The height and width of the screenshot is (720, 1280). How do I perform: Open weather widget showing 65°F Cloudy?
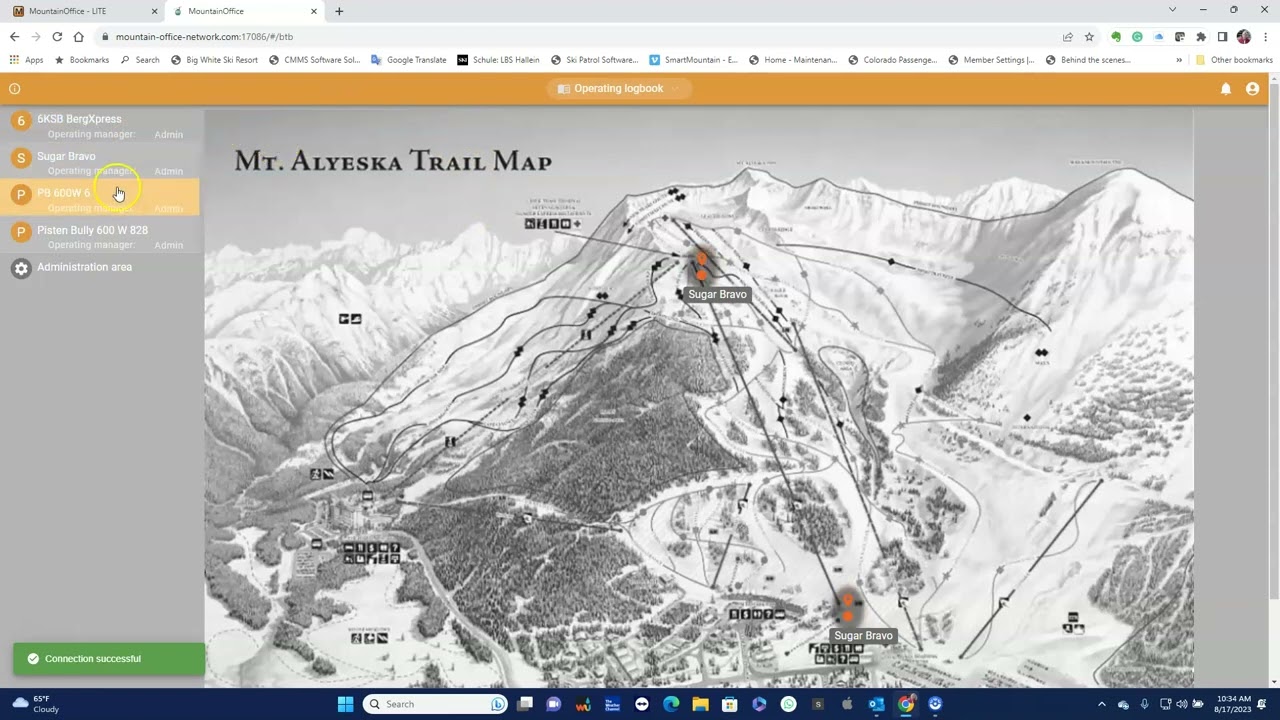pos(35,704)
